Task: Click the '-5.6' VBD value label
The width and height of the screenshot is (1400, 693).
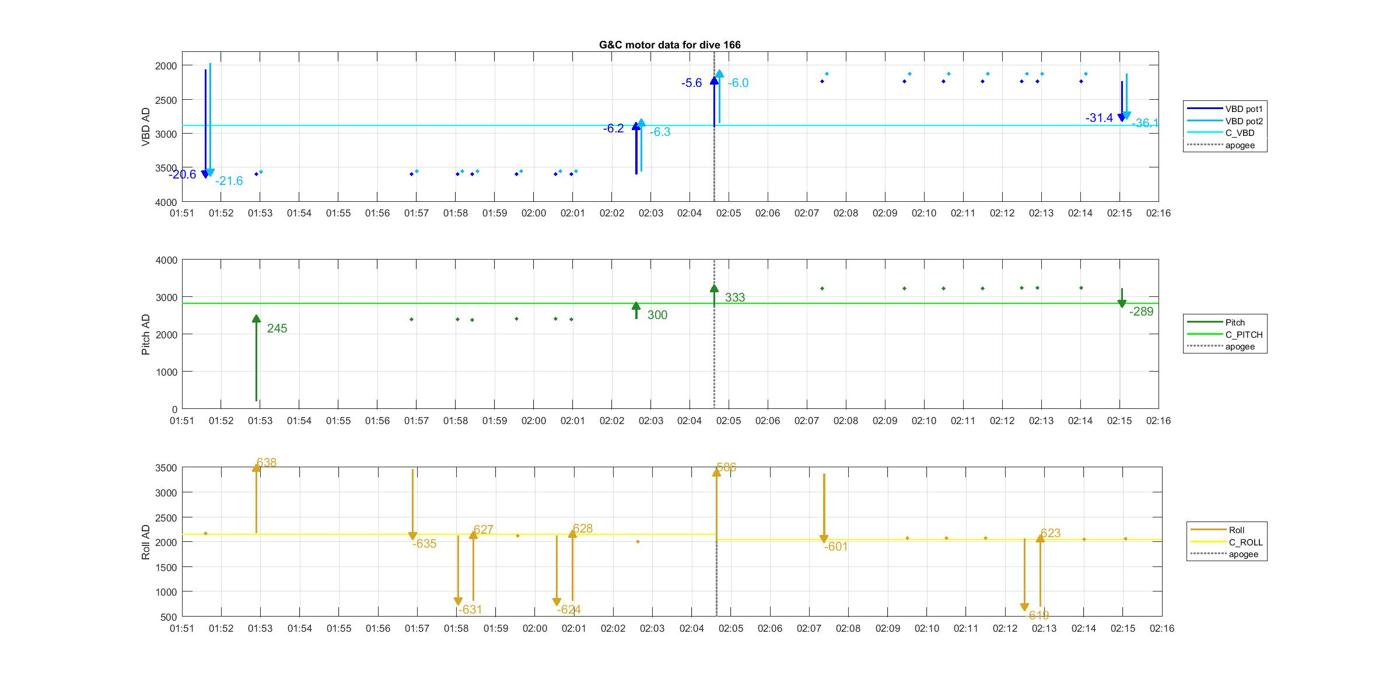Action: (x=692, y=84)
